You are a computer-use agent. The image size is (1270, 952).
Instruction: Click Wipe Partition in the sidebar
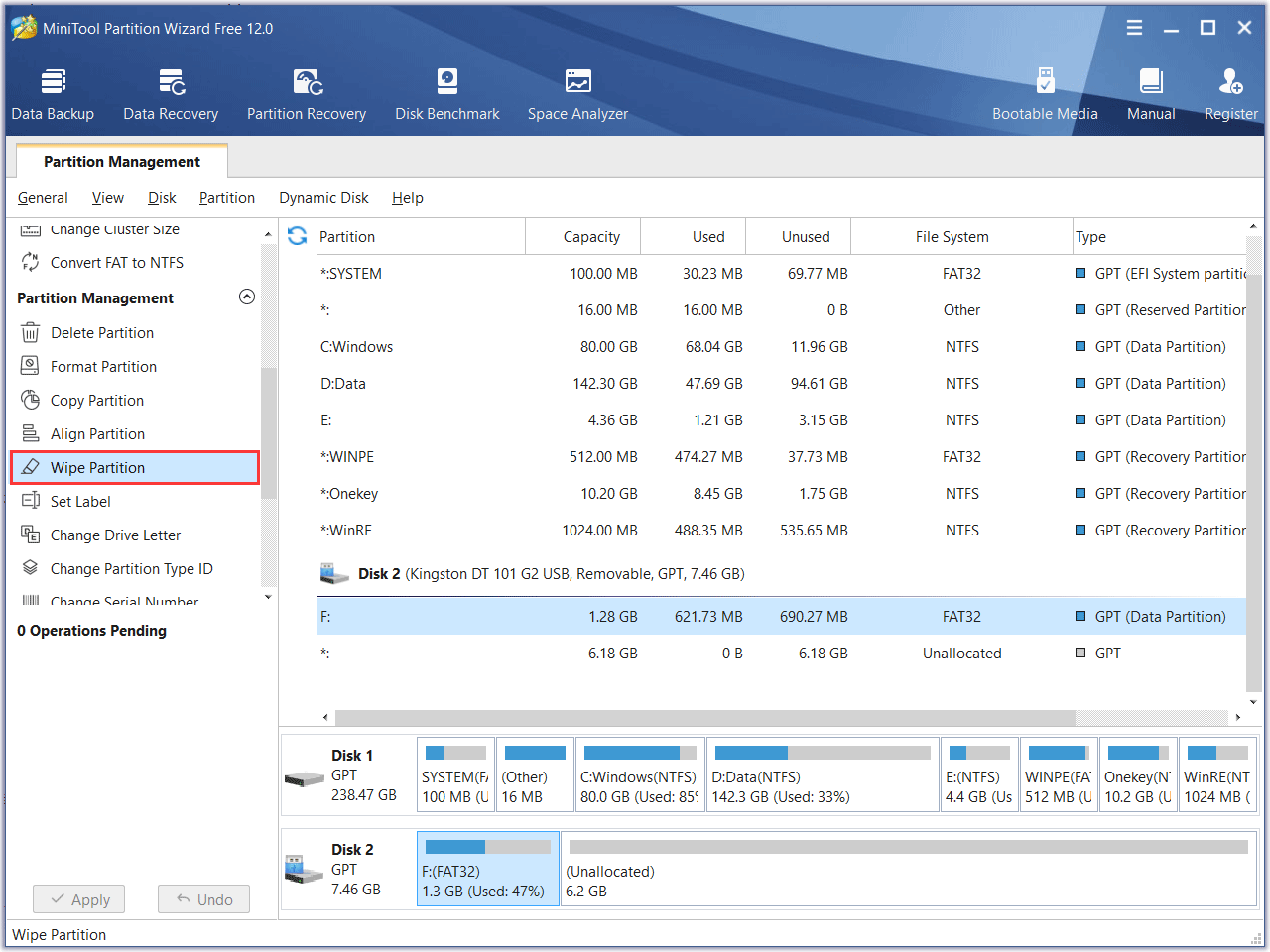coord(135,468)
